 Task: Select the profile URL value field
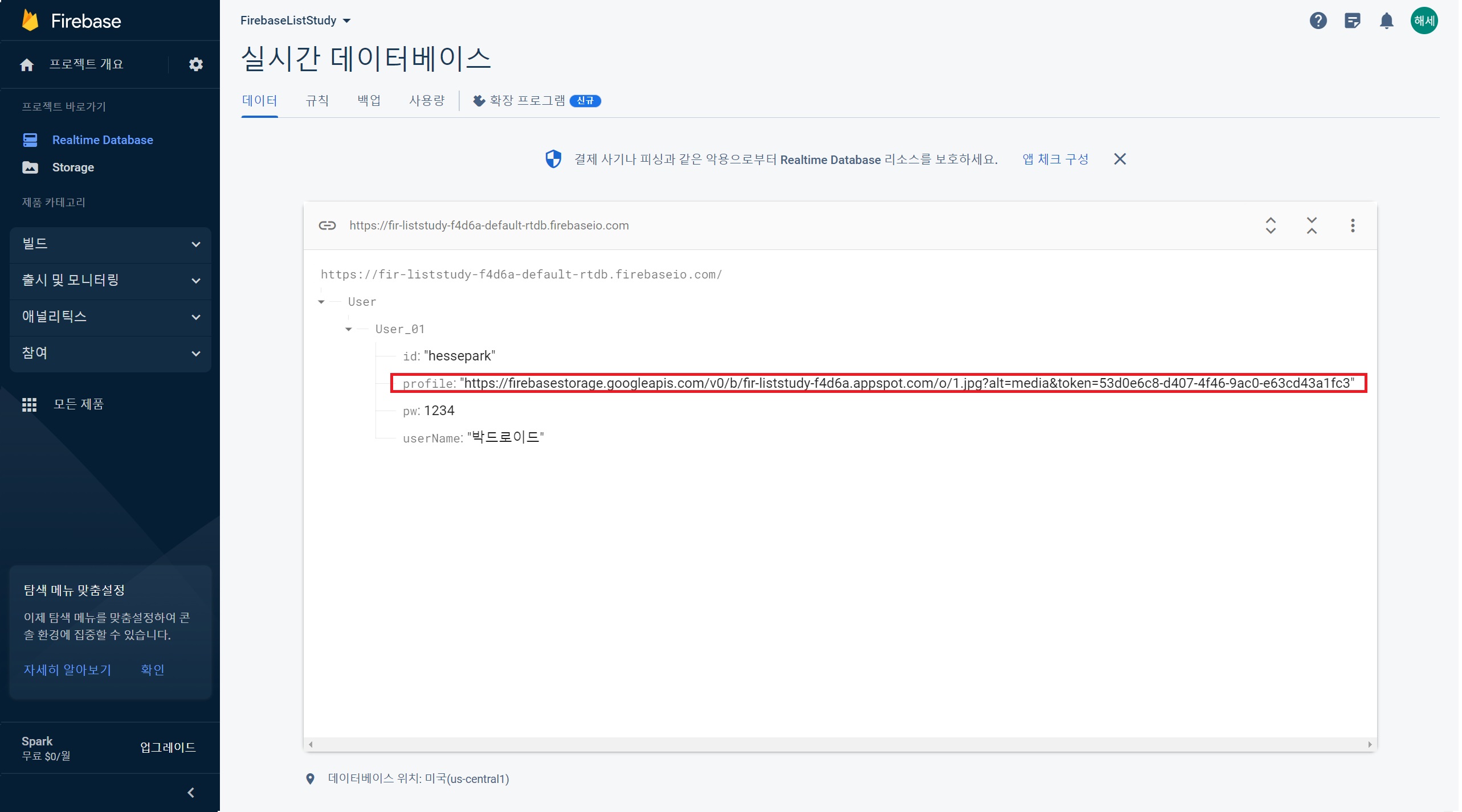point(908,383)
